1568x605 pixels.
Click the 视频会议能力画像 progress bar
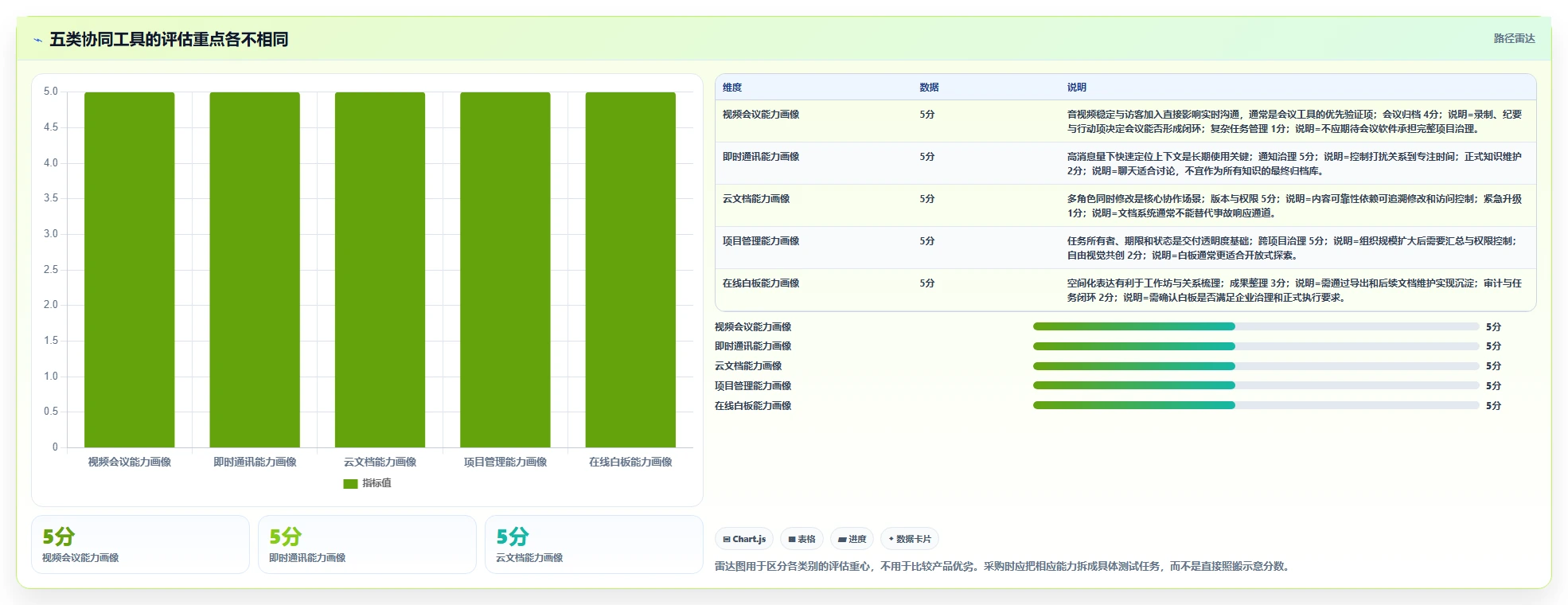(x=1256, y=327)
